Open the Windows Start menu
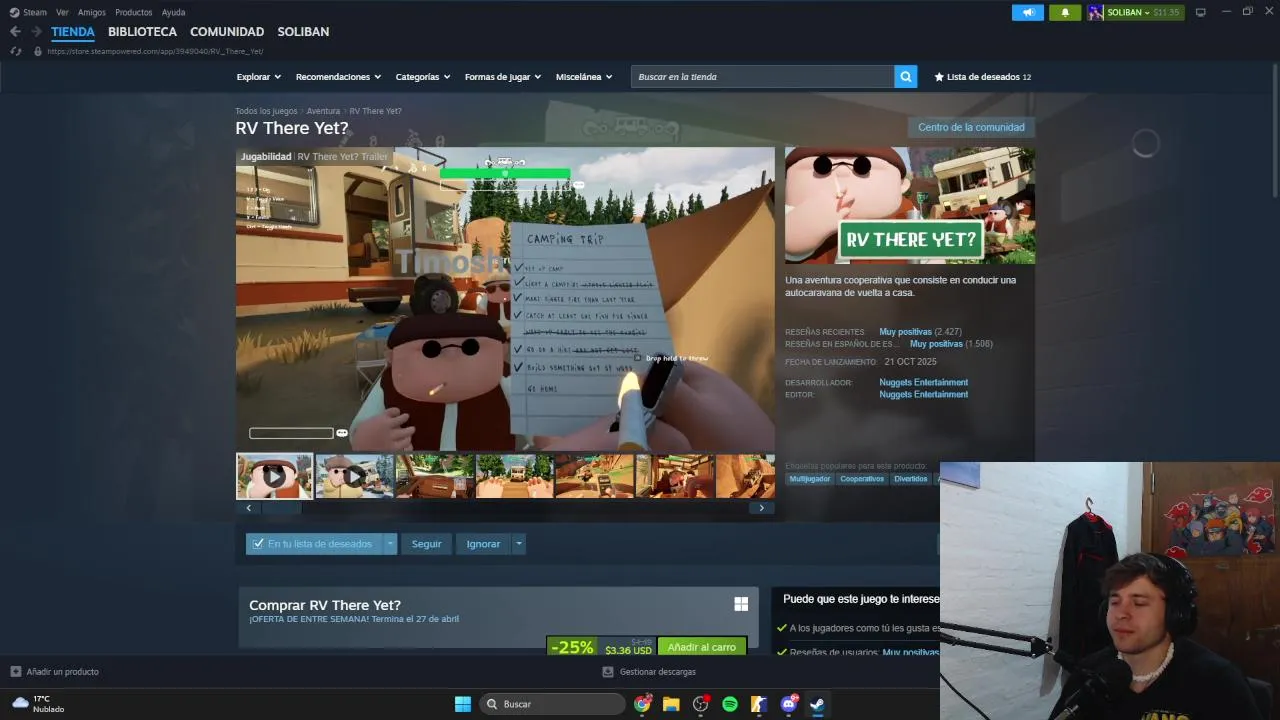1280x720 pixels. 463,704
